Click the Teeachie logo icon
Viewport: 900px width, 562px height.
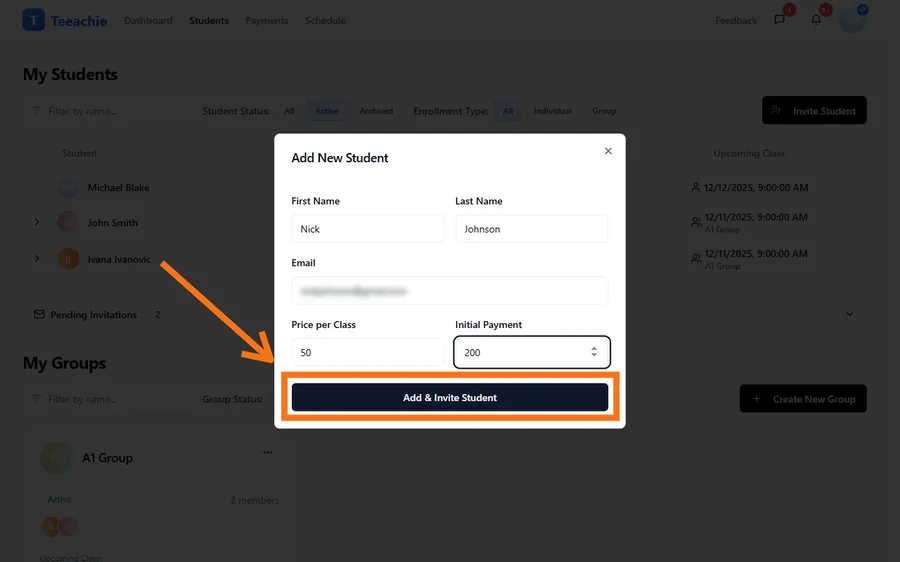coord(34,20)
